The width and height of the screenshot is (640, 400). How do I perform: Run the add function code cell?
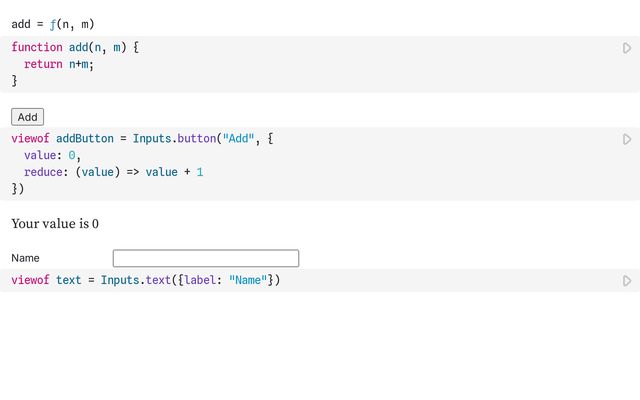(627, 48)
